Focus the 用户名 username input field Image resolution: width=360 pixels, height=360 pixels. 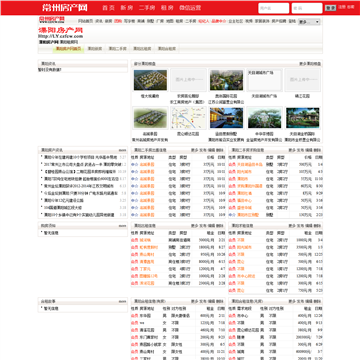point(273,8)
